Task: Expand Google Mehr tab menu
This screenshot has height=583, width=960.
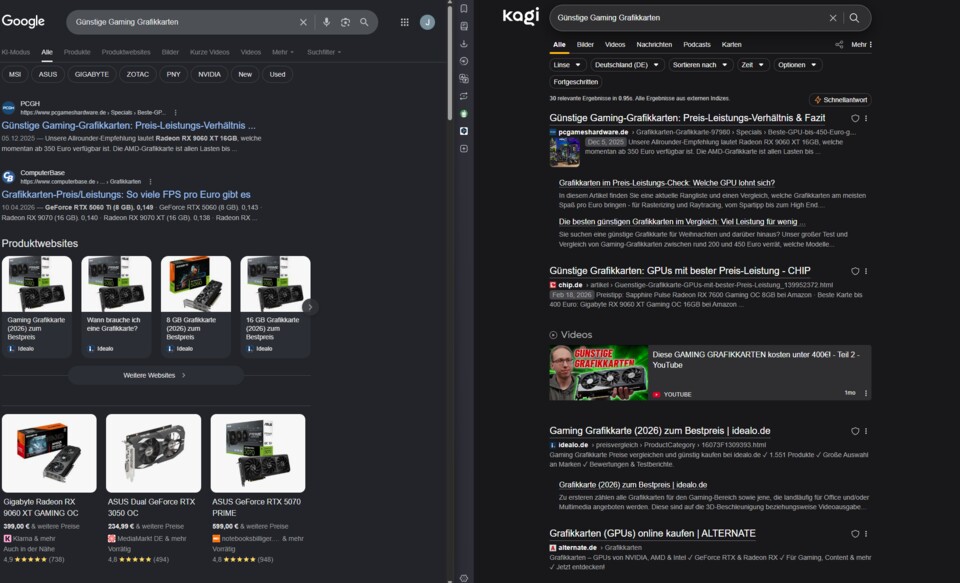Action: coord(283,52)
